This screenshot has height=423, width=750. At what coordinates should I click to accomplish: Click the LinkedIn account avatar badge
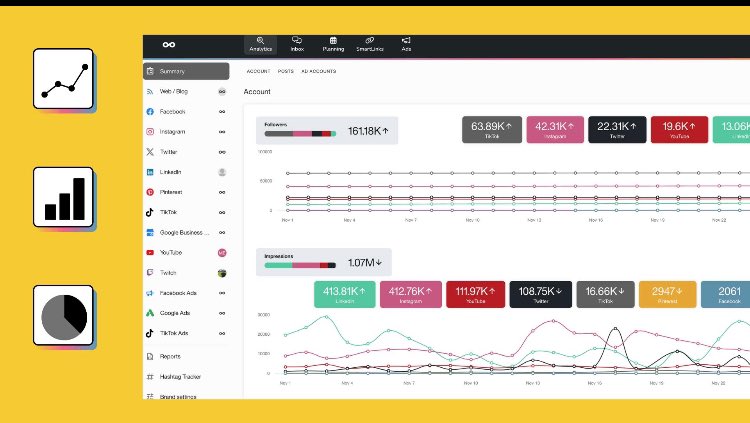click(x=222, y=172)
